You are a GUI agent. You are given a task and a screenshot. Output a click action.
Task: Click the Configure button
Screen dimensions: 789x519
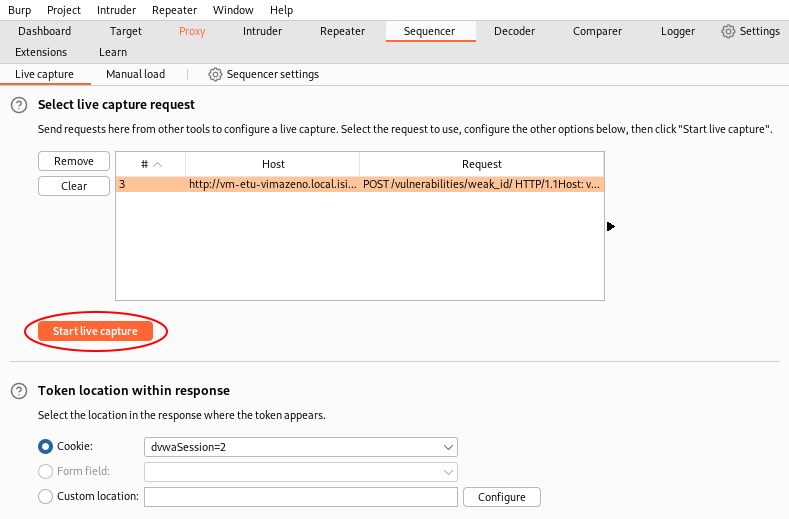pyautogui.click(x=502, y=497)
